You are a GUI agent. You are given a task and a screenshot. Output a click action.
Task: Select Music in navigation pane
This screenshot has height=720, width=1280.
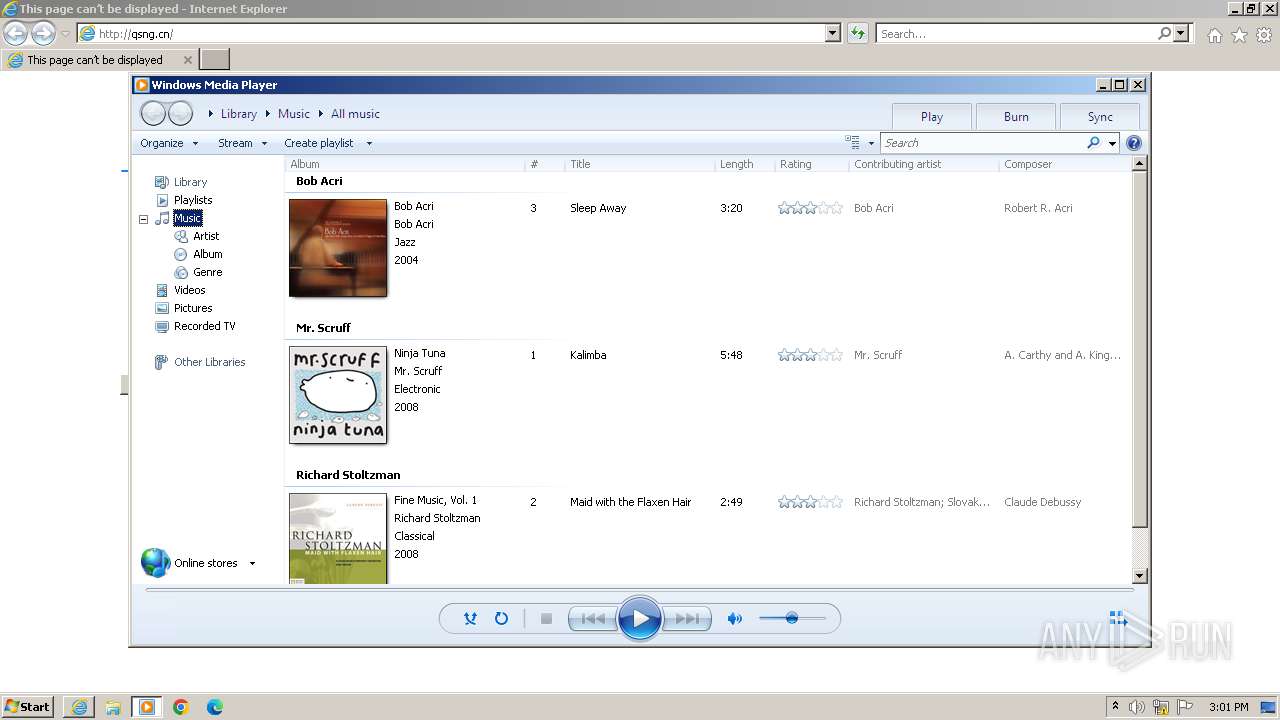click(187, 218)
